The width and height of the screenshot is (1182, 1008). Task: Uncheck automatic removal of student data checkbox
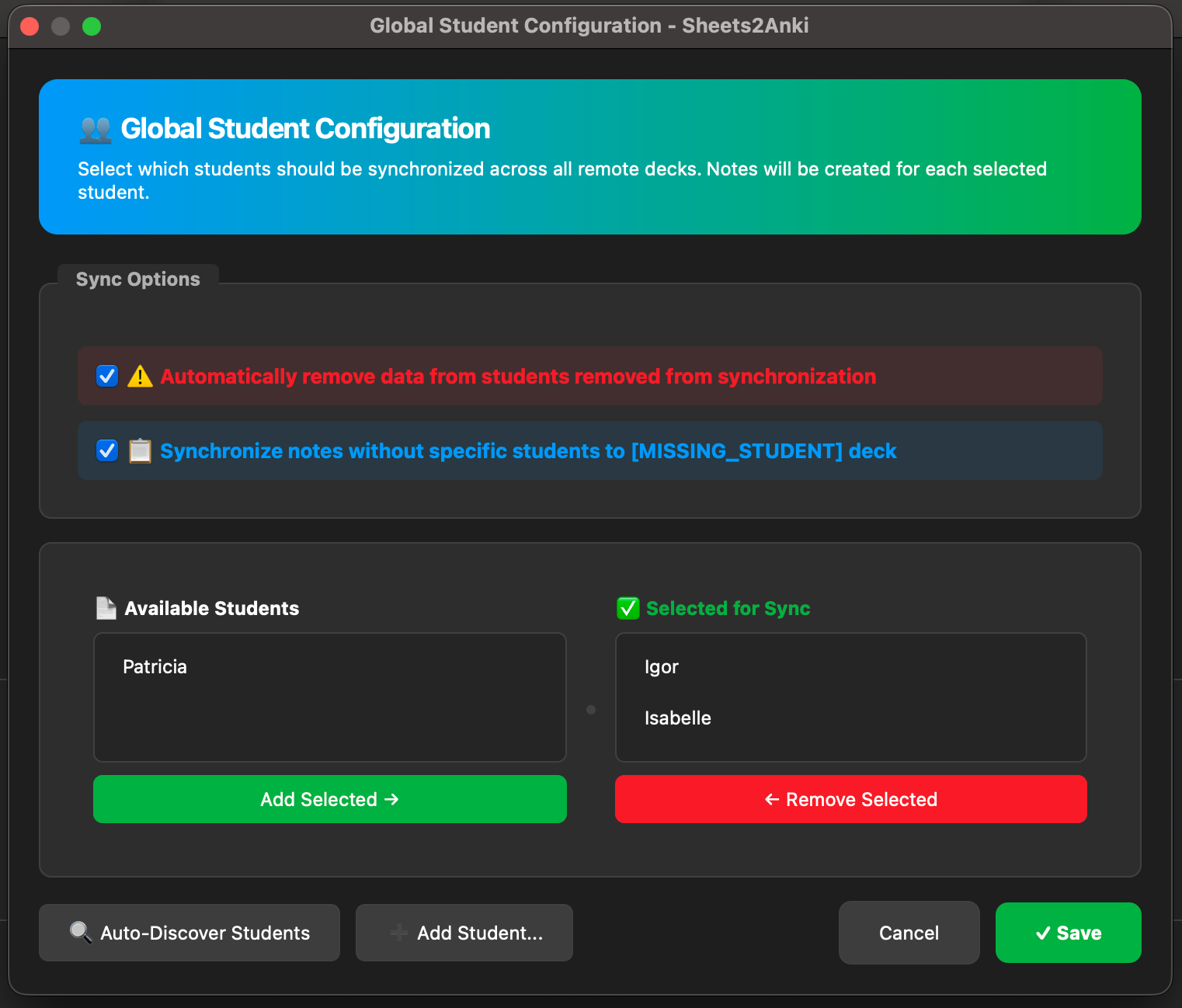107,377
